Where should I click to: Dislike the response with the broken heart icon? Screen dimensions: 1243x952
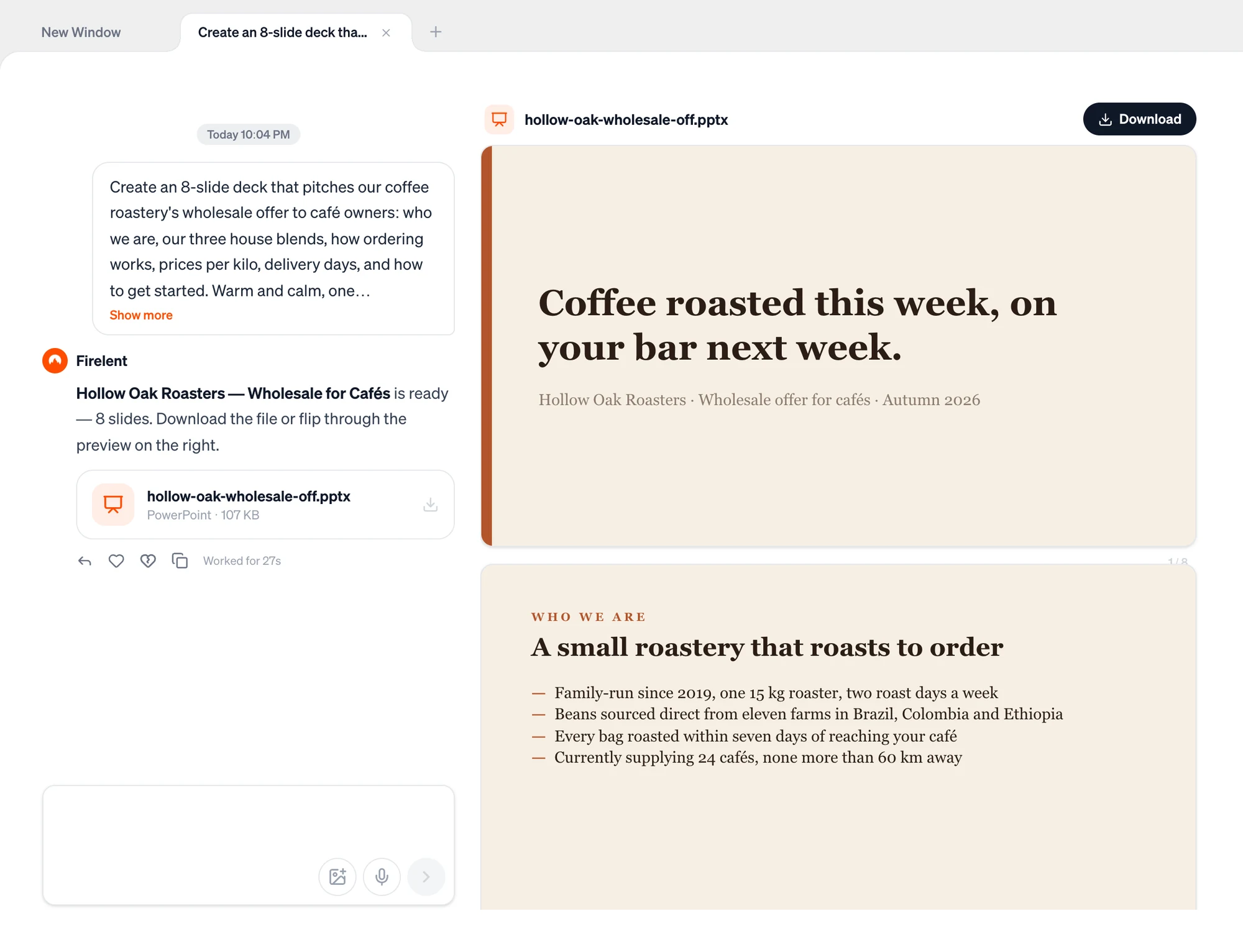[148, 561]
